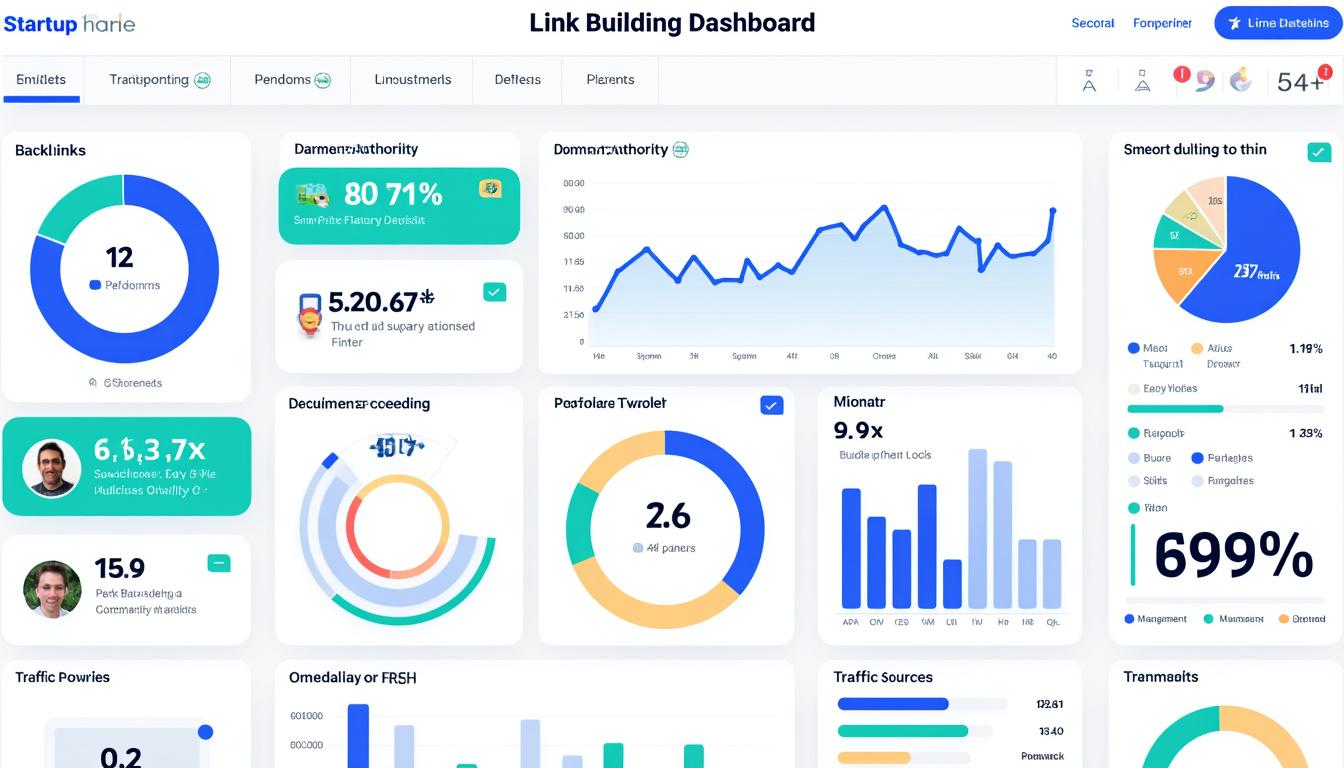Switch to the Emitlets tab
This screenshot has width=1344, height=768.
click(x=40, y=79)
